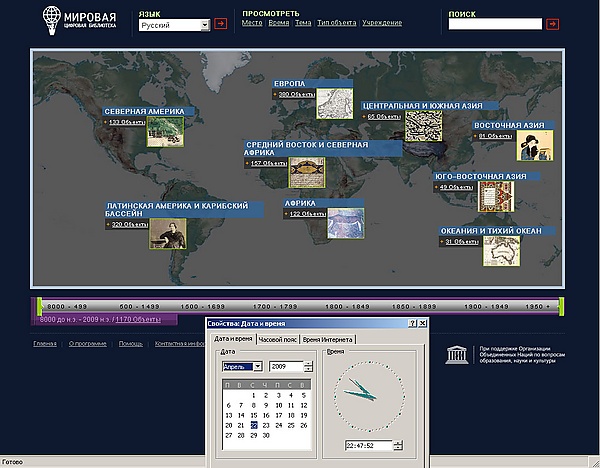Switch to the Часовой пояс tab
Screen dimensions: 600x468
point(278,340)
